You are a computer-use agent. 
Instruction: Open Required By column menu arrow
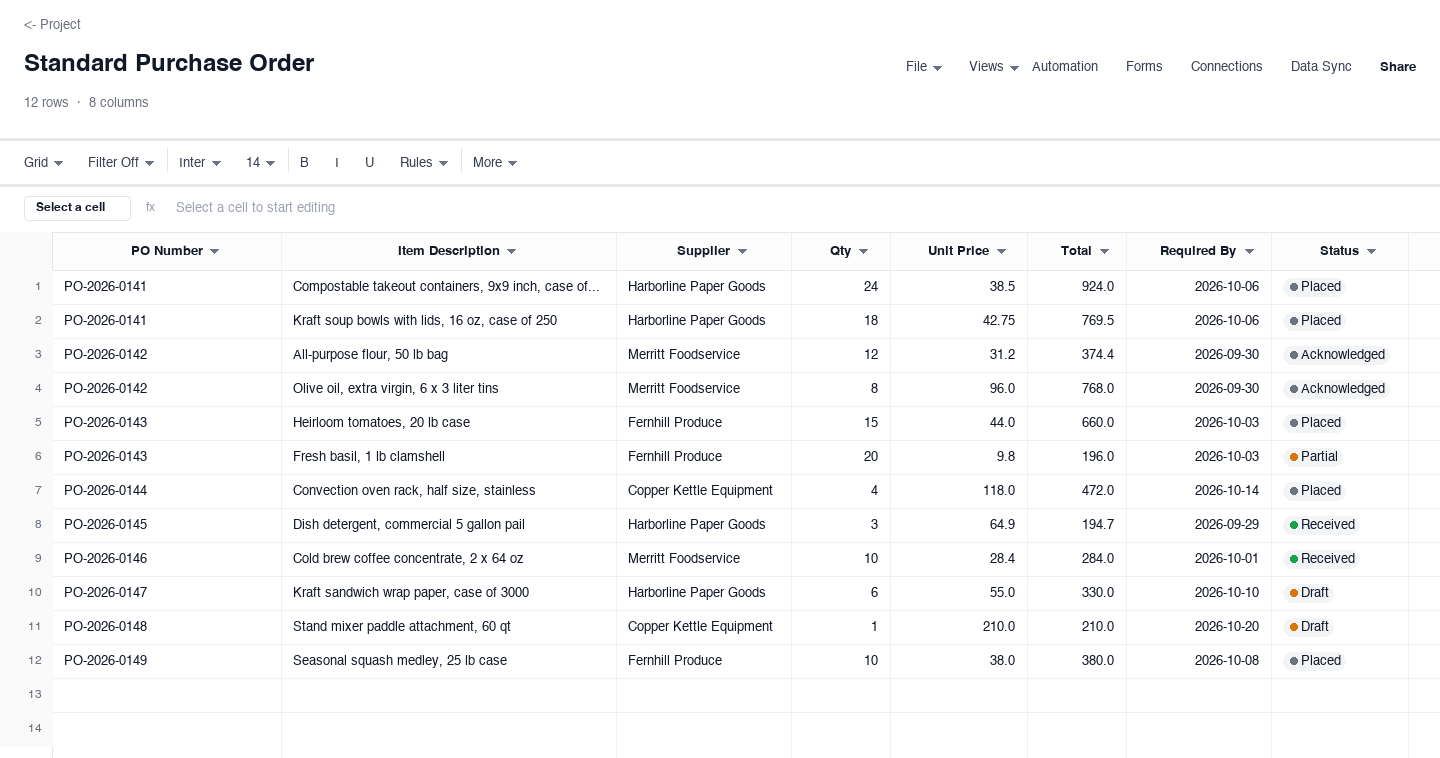coord(1248,252)
